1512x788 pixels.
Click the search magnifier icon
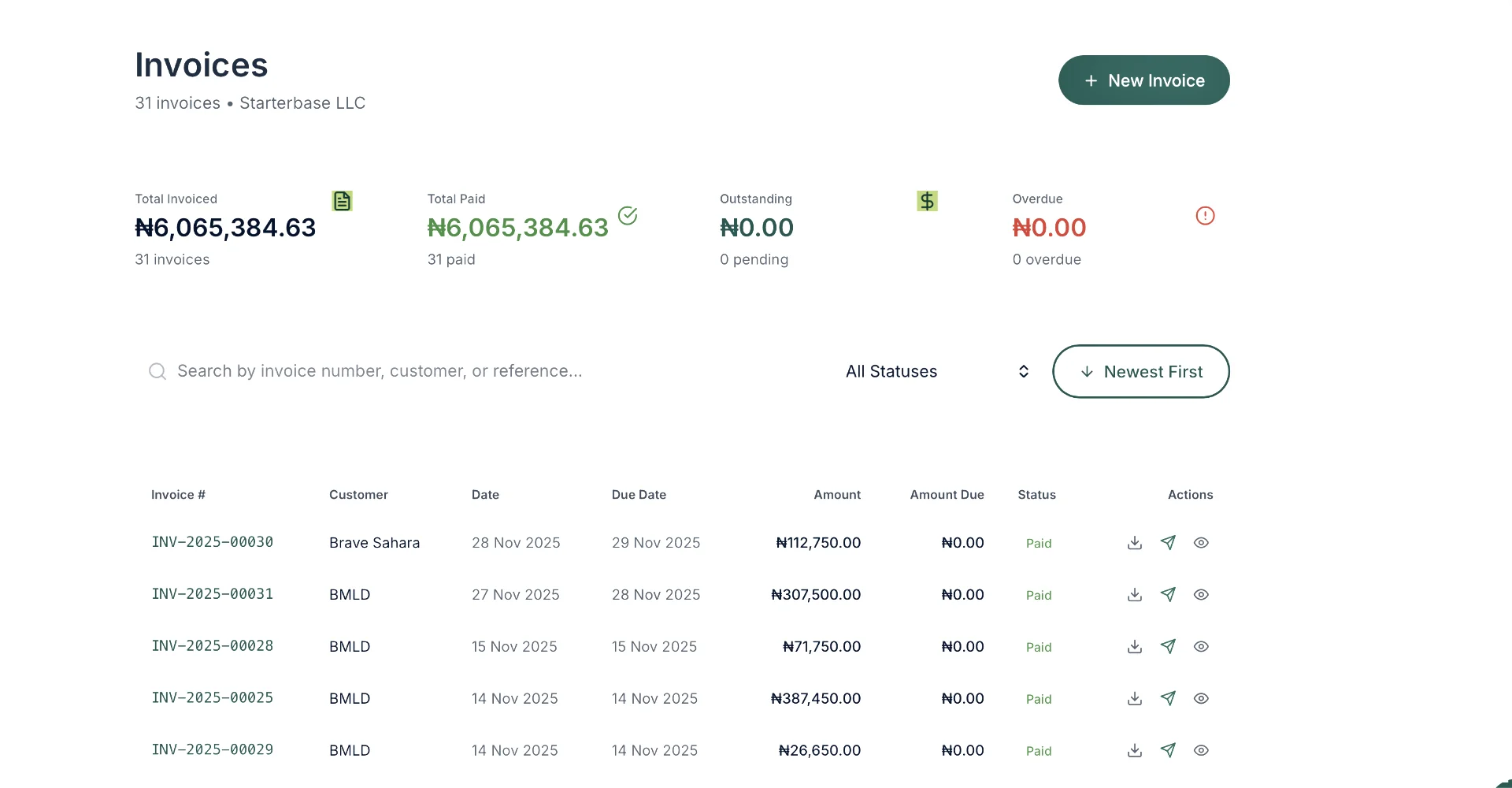(x=157, y=370)
